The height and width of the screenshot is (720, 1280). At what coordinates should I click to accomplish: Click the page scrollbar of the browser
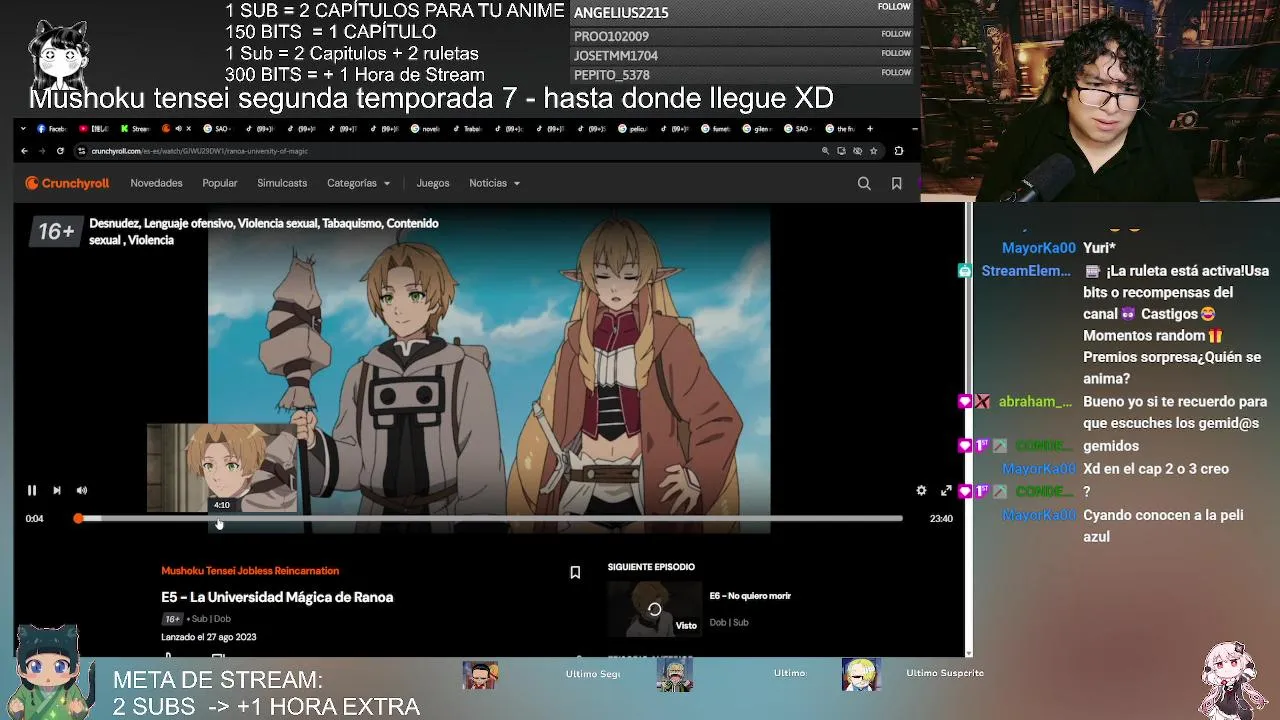[x=968, y=430]
